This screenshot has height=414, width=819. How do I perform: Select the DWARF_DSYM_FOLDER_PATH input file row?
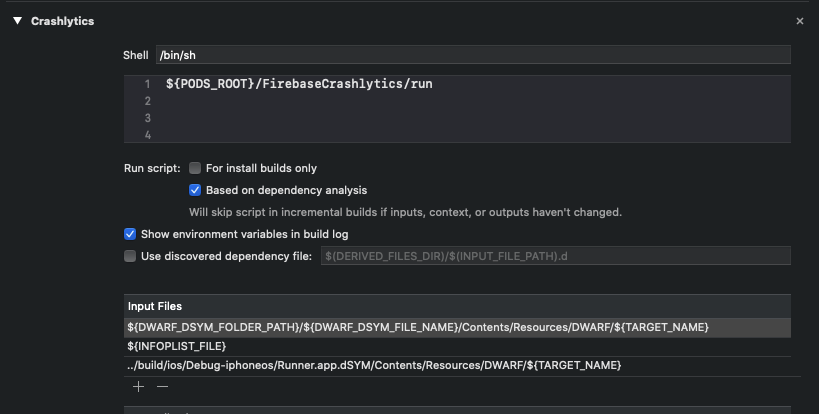tap(457, 327)
